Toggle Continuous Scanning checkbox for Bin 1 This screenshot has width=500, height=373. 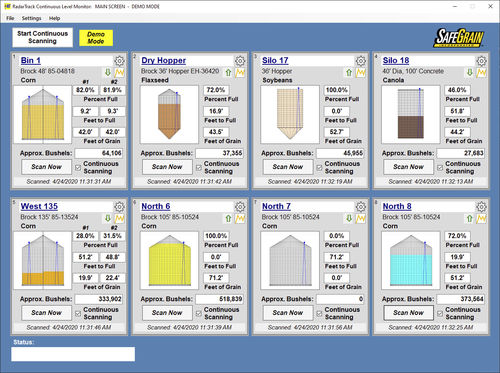(78, 168)
